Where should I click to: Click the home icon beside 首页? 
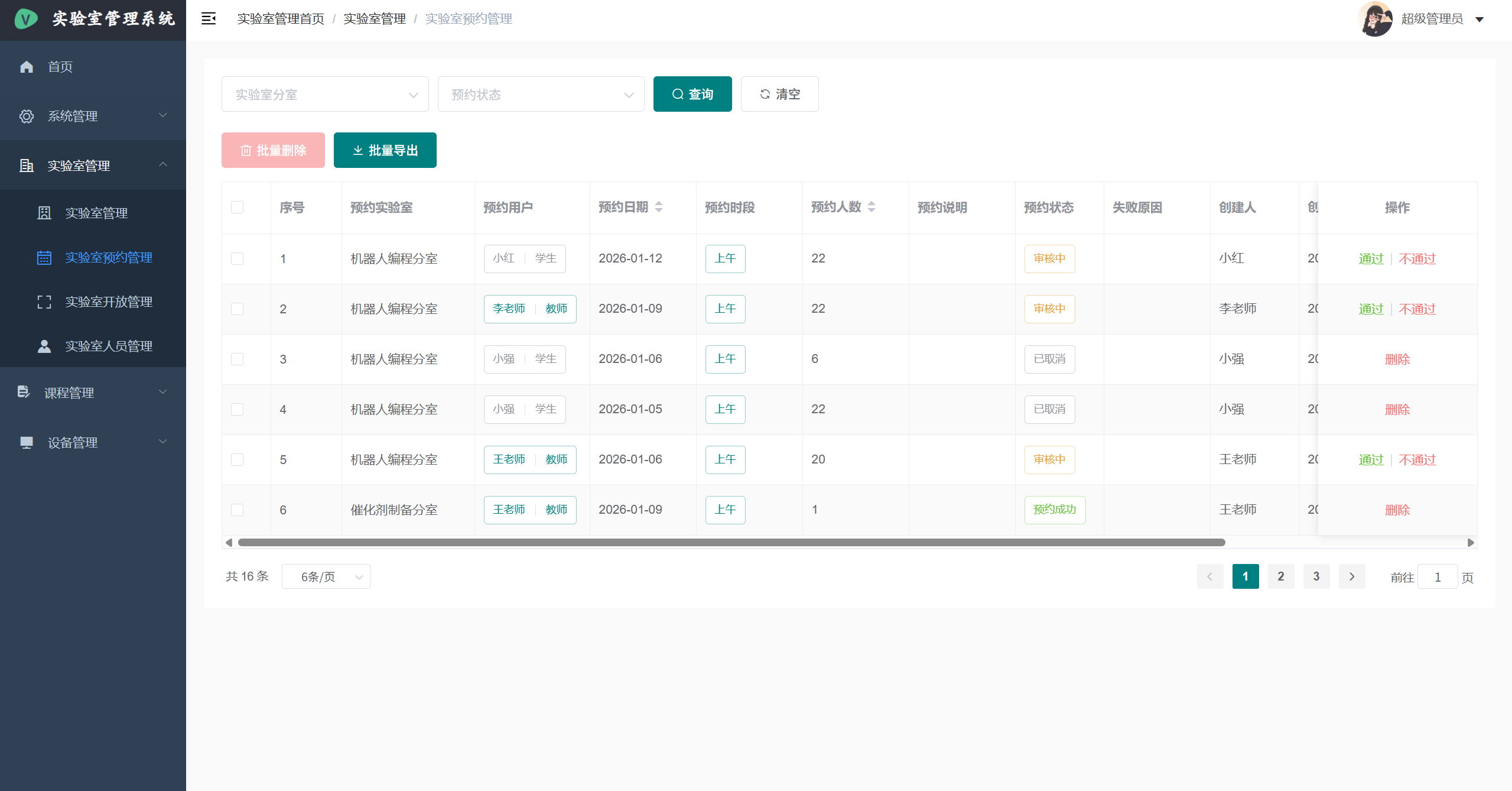pyautogui.click(x=27, y=67)
